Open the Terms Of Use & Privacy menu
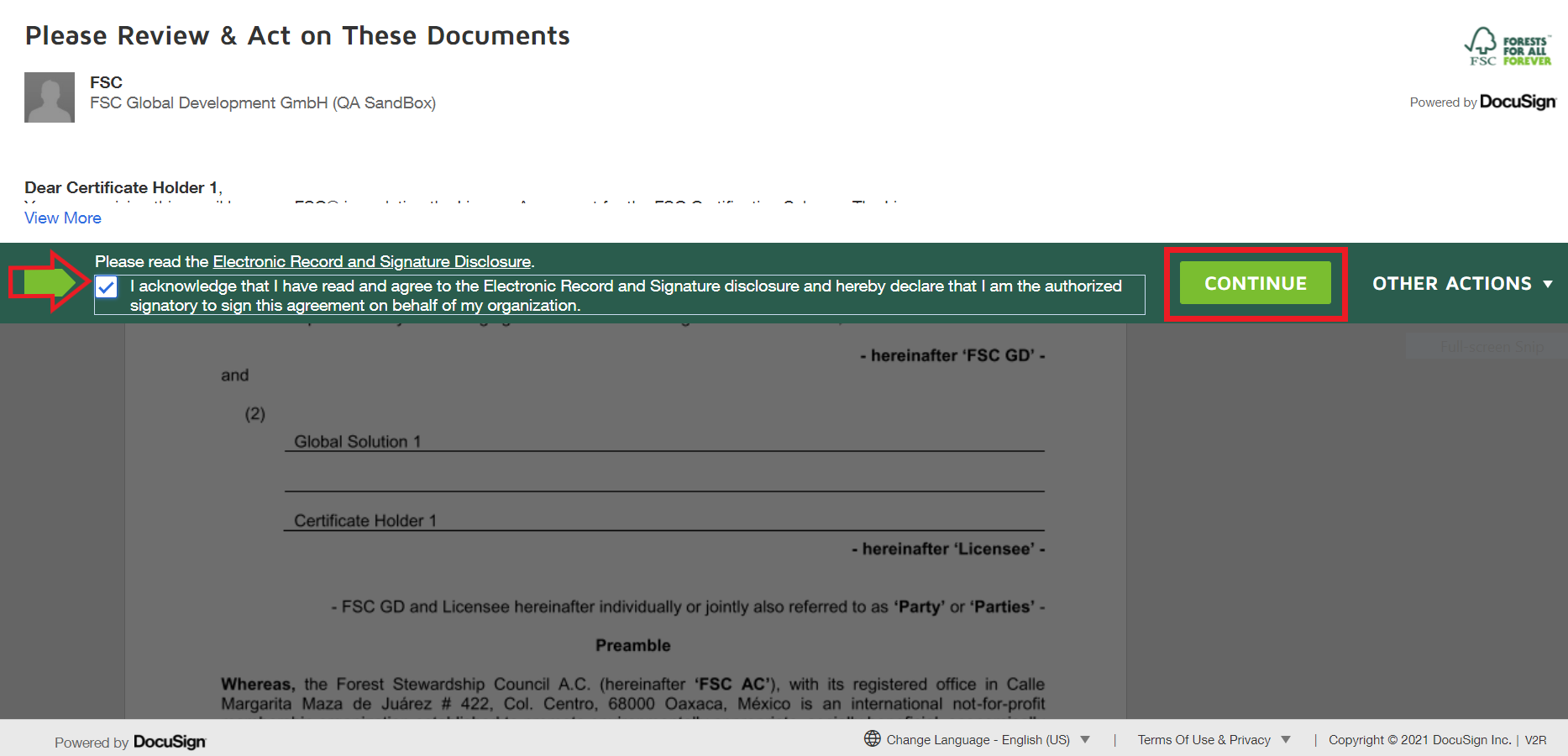Viewport: 1568px width, 756px height. coord(1213,740)
